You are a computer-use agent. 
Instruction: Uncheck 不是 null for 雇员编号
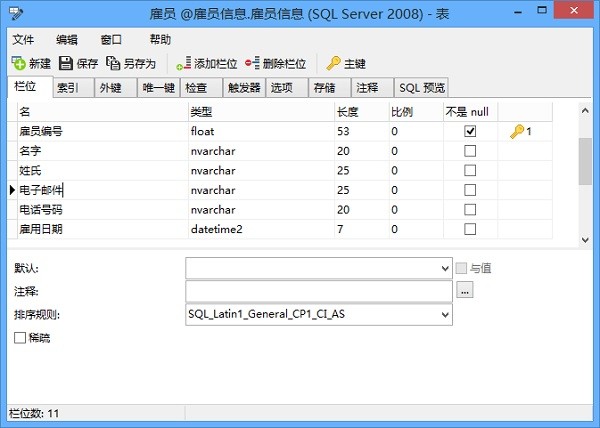470,131
